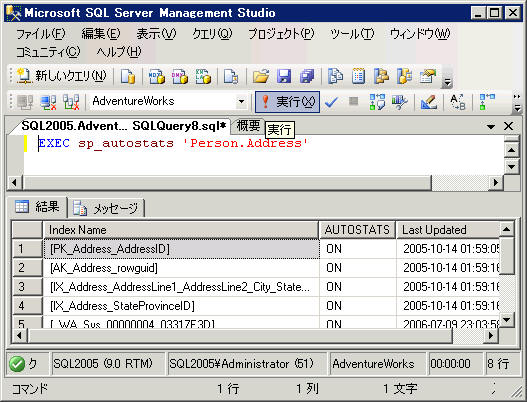This screenshot has width=527, height=402.
Task: Switch to the SQLQuery8.sql tab
Action: coord(124,126)
